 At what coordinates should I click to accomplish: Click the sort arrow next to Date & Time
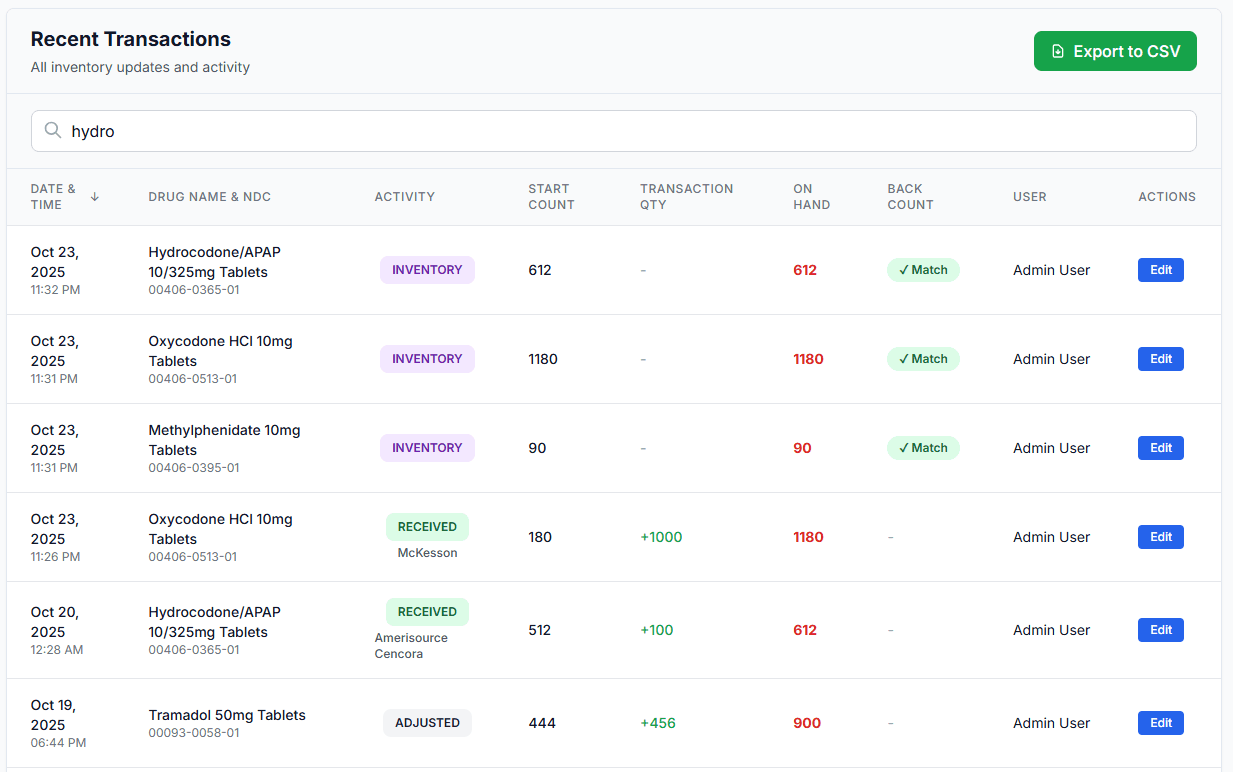coord(94,197)
